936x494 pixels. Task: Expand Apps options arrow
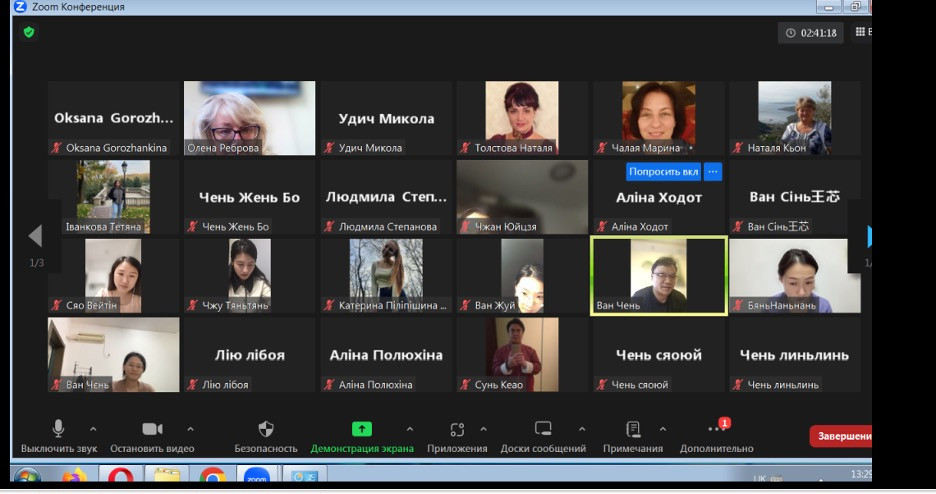click(484, 428)
